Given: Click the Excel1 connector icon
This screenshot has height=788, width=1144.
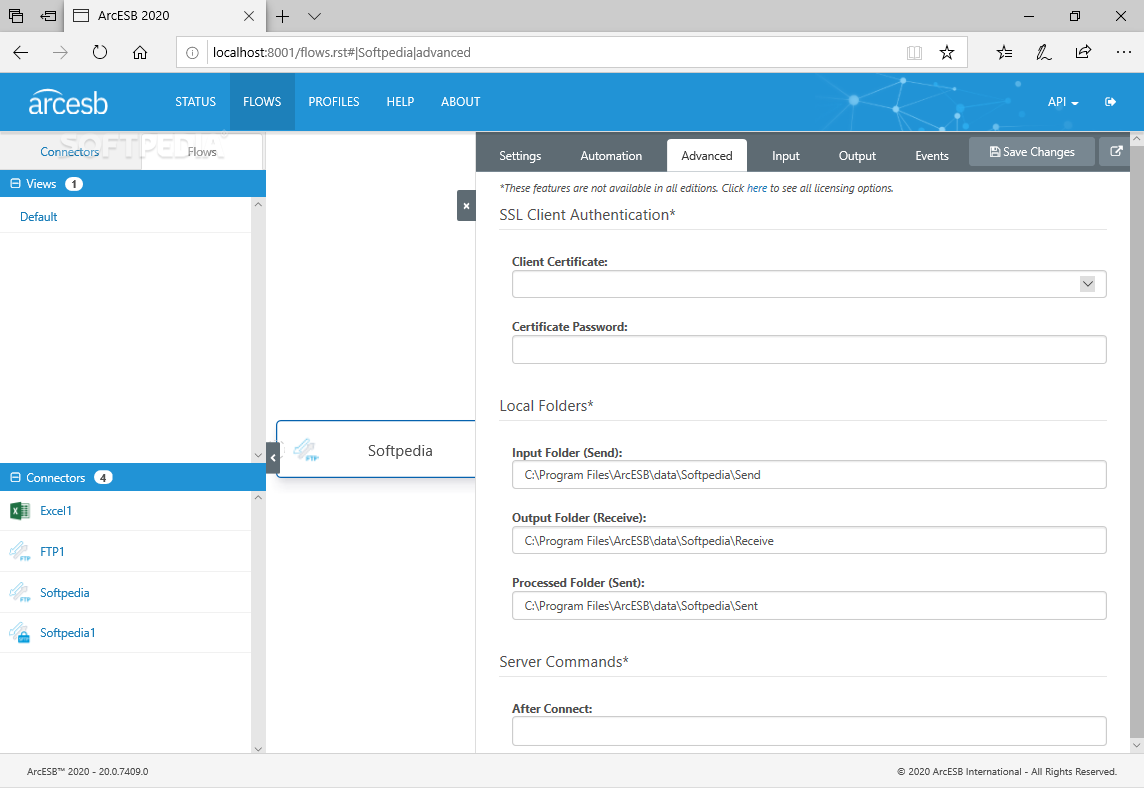Looking at the screenshot, I should click(x=20, y=511).
